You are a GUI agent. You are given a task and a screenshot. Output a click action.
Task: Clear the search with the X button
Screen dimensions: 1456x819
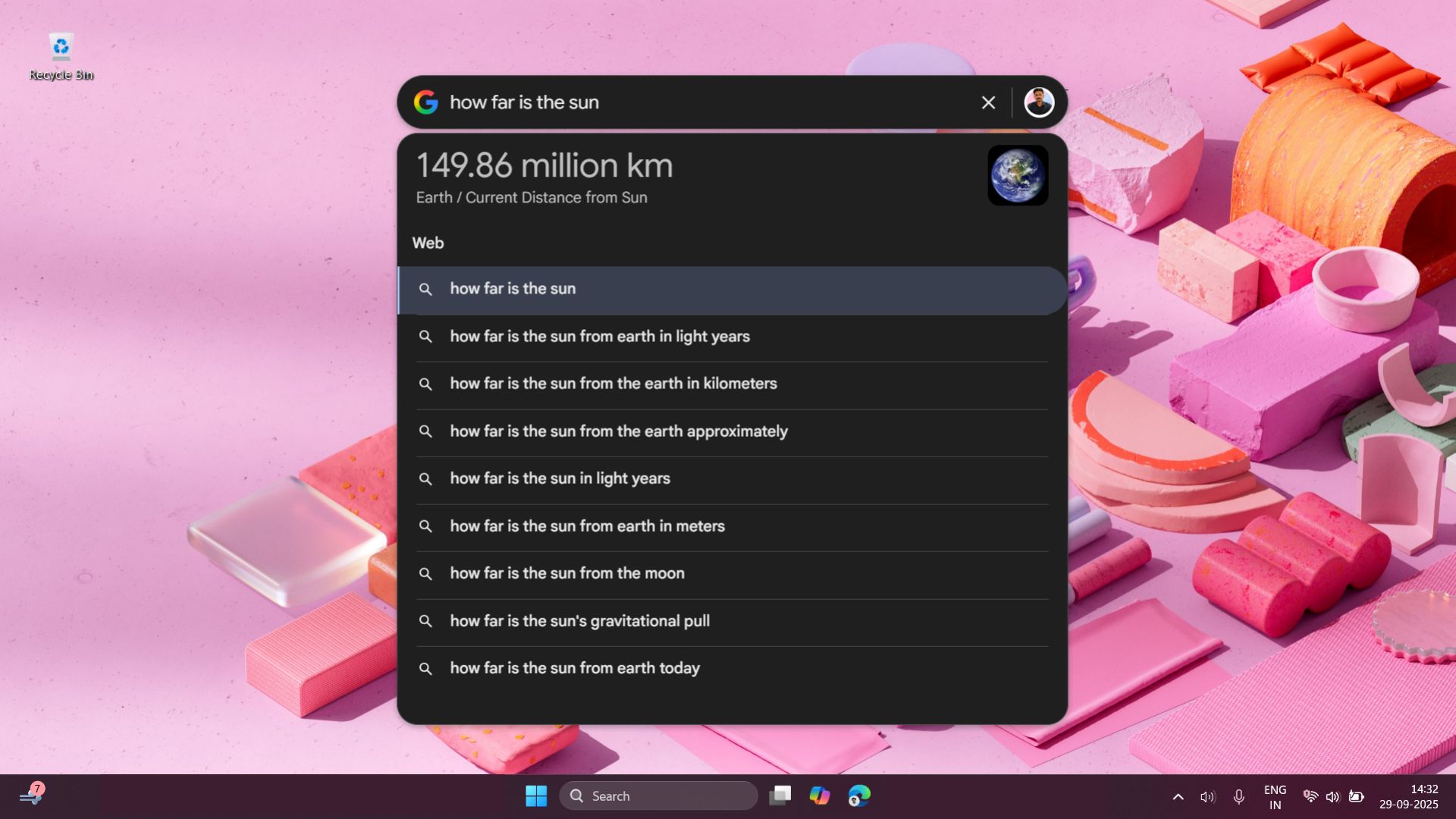(988, 102)
